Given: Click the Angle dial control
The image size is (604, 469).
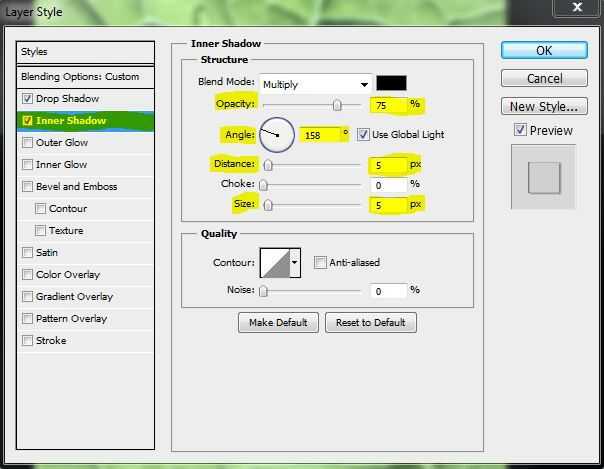Looking at the screenshot, I should pos(277,135).
